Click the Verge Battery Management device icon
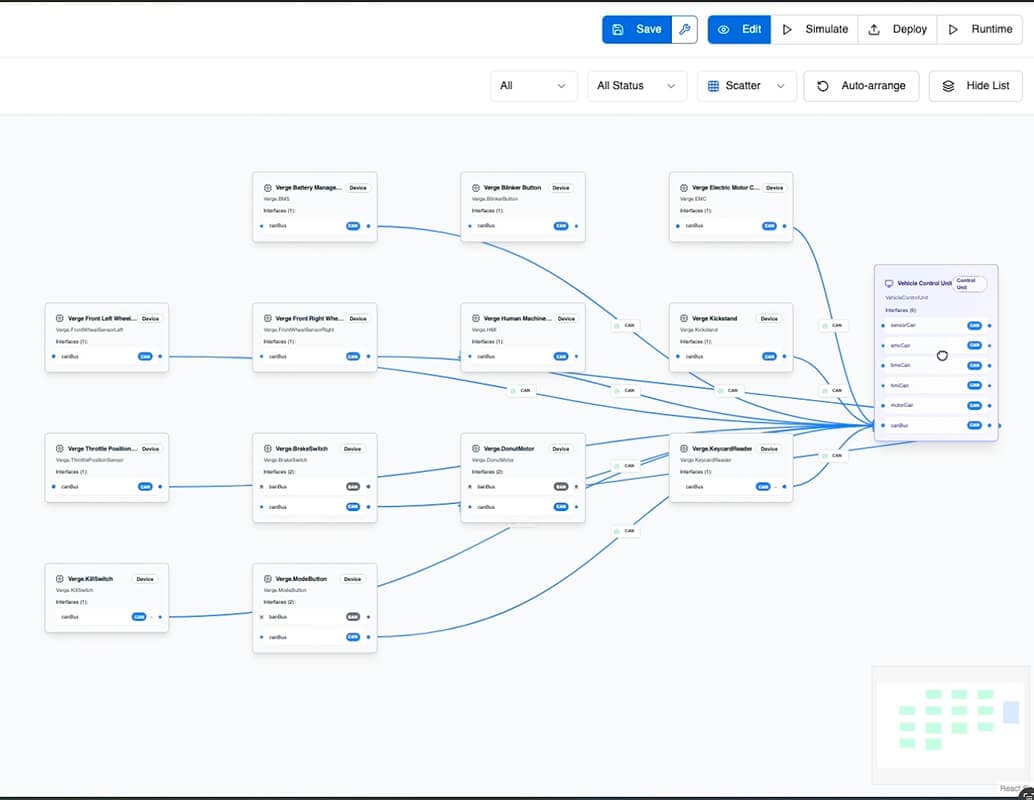 tap(268, 188)
